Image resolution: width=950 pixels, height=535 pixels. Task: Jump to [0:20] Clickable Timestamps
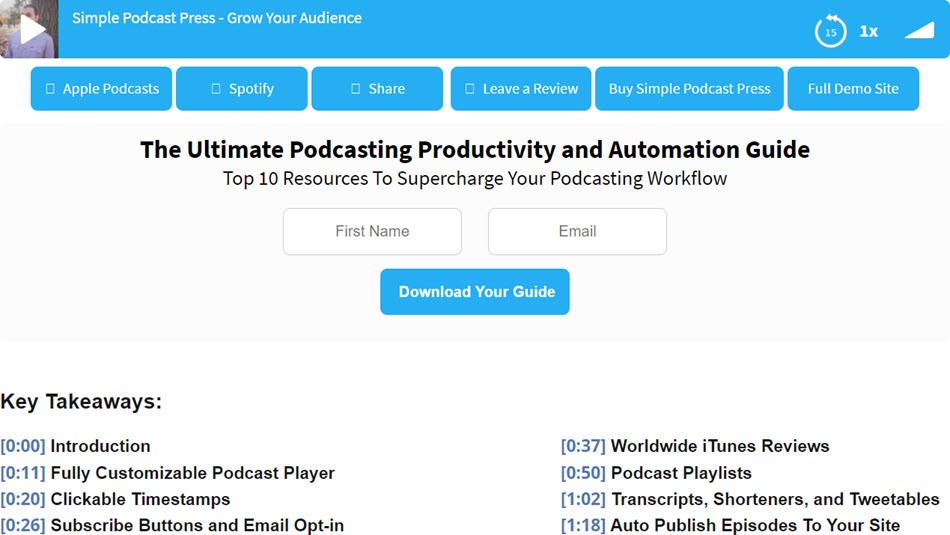(x=22, y=499)
